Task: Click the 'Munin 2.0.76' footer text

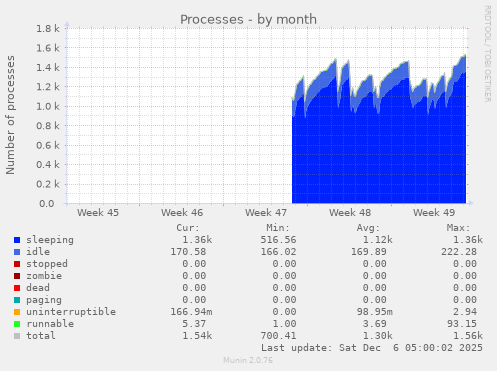Action: (x=248, y=360)
